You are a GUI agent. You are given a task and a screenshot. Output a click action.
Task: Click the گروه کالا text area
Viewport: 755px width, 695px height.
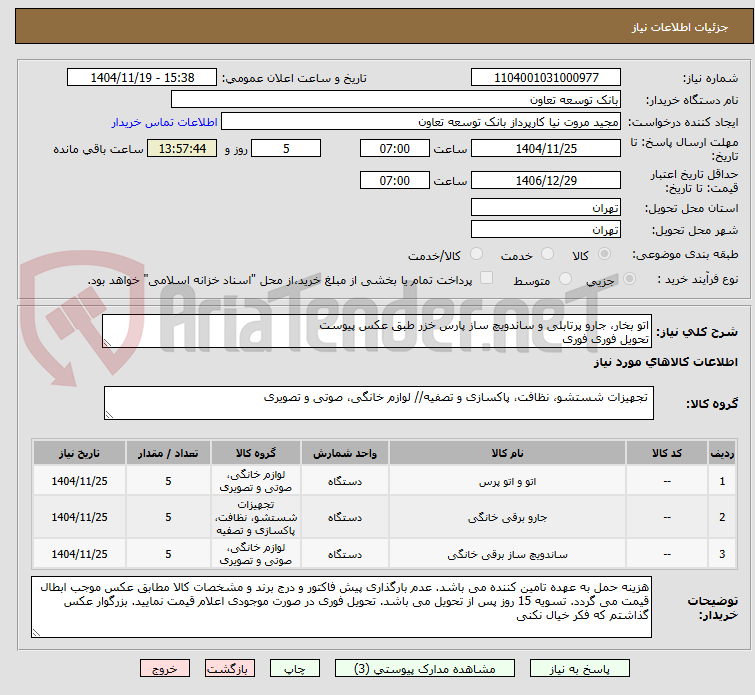coord(379,403)
